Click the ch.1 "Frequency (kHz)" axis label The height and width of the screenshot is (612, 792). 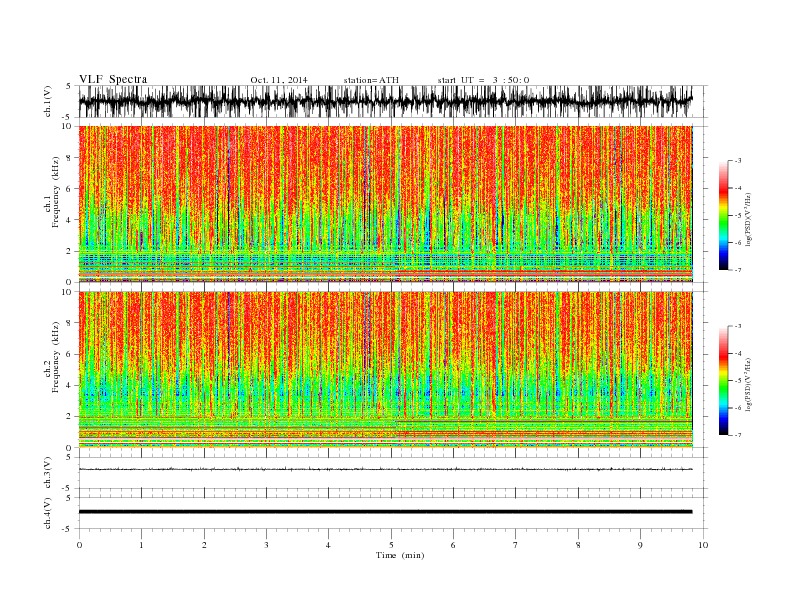[x=56, y=192]
